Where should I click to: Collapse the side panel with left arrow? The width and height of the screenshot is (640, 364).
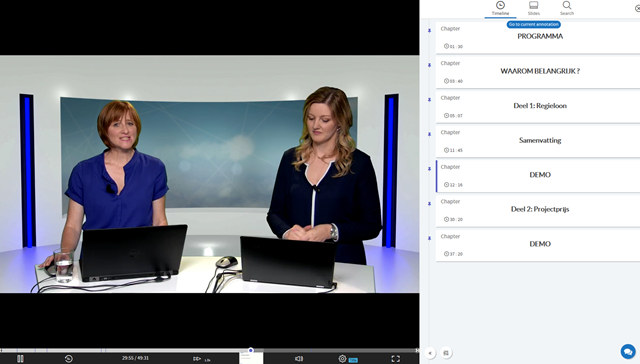(x=430, y=353)
